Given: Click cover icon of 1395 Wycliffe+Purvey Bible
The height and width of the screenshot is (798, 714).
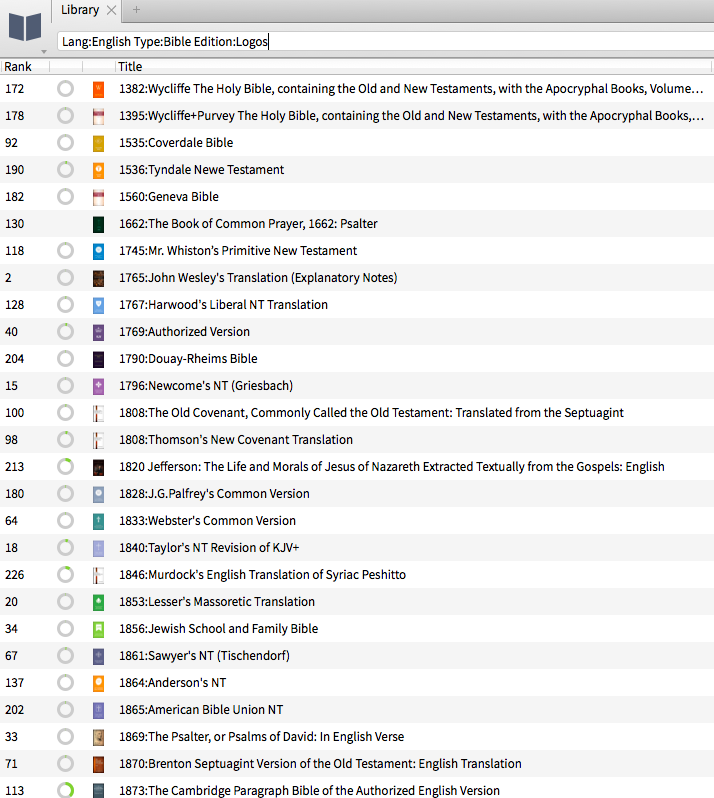Looking at the screenshot, I should pyautogui.click(x=98, y=116).
